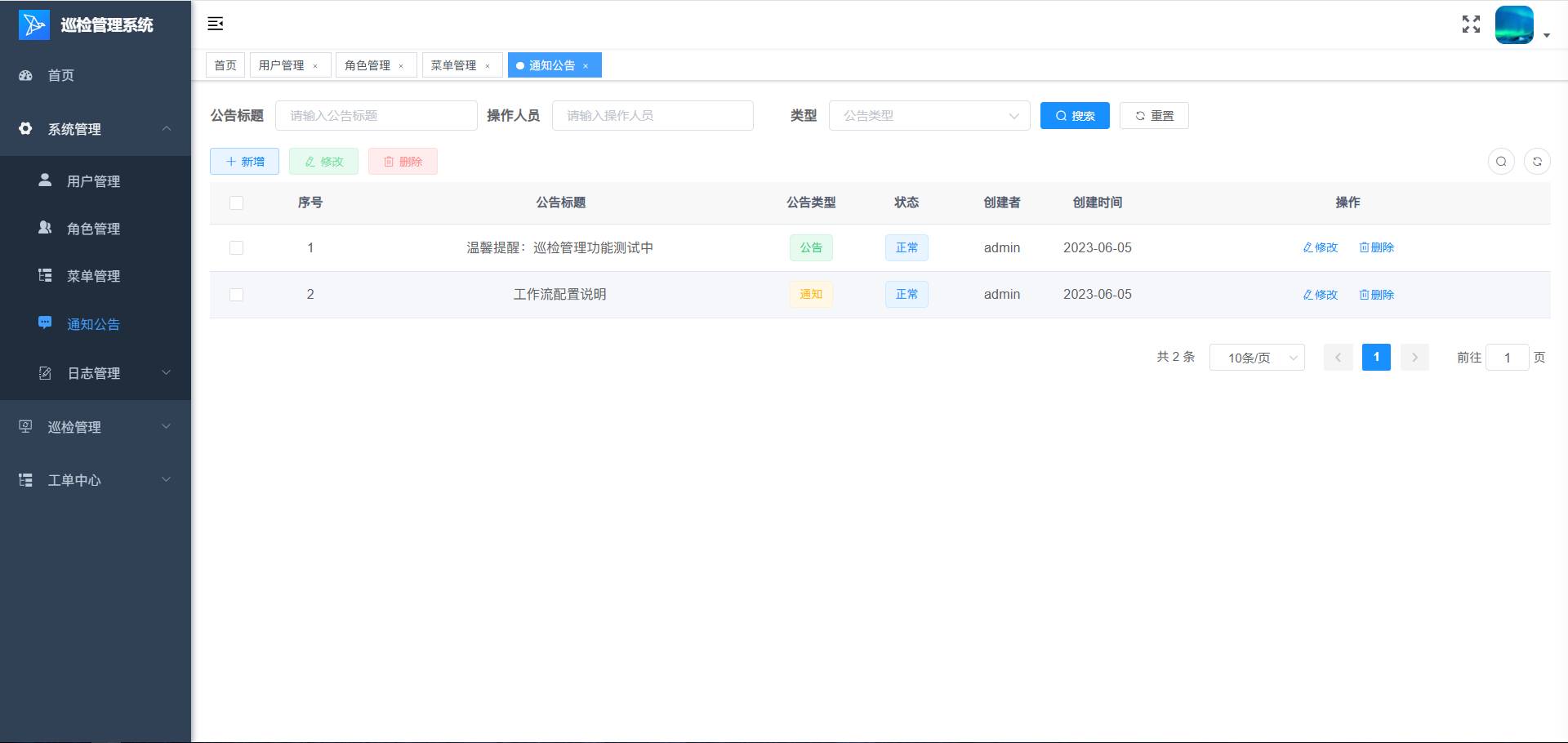Click 修改 link for 工作流配置说明

tap(1321, 295)
